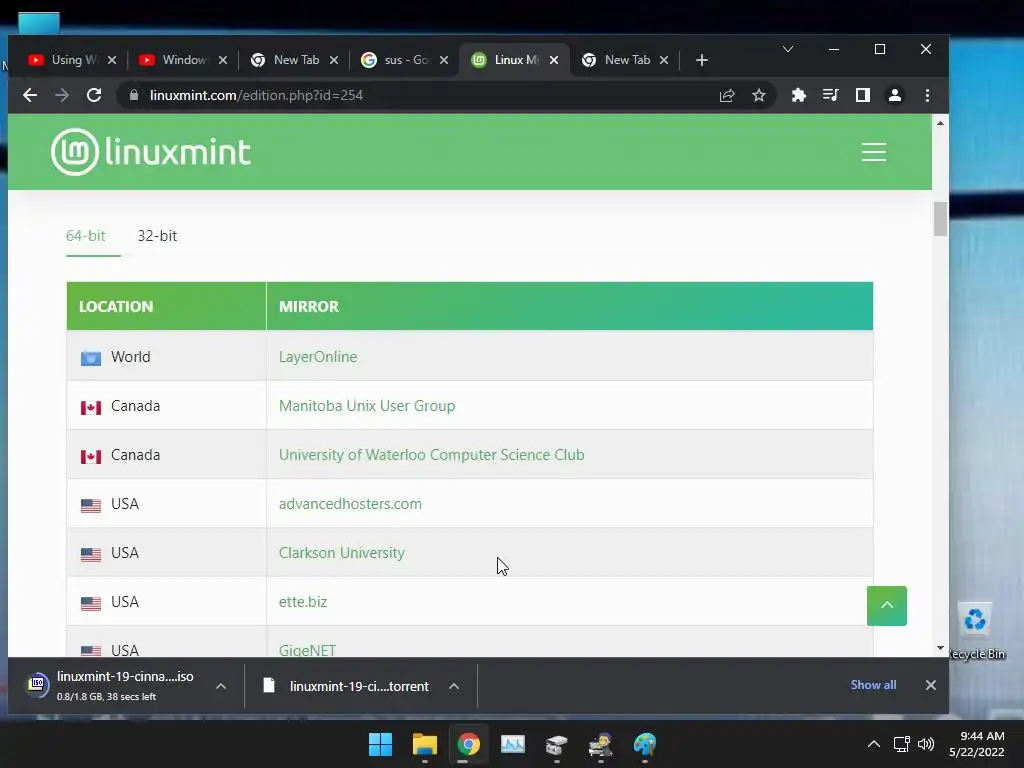Open University of Waterloo Computer Science Club mirror
The image size is (1024, 768).
(x=432, y=455)
